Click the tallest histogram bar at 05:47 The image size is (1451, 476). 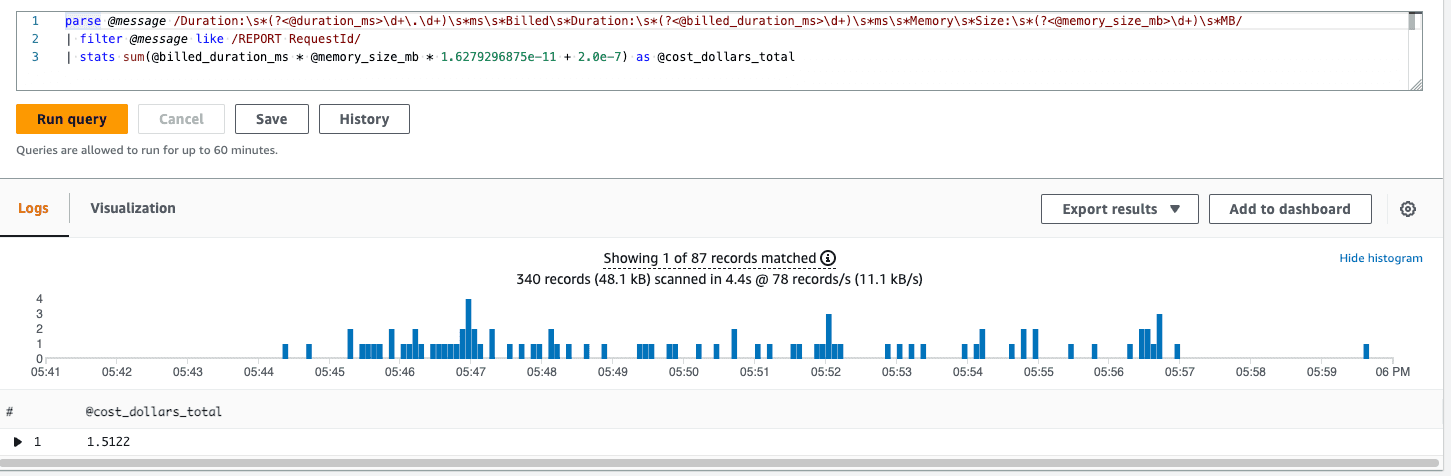(x=468, y=328)
